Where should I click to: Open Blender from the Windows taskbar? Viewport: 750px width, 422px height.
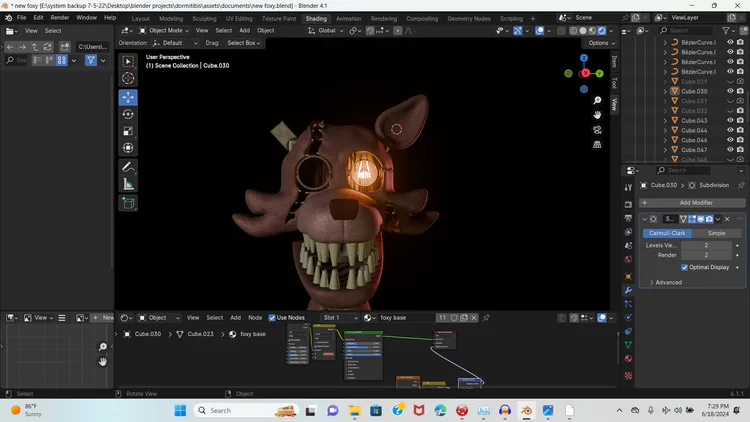click(x=526, y=411)
